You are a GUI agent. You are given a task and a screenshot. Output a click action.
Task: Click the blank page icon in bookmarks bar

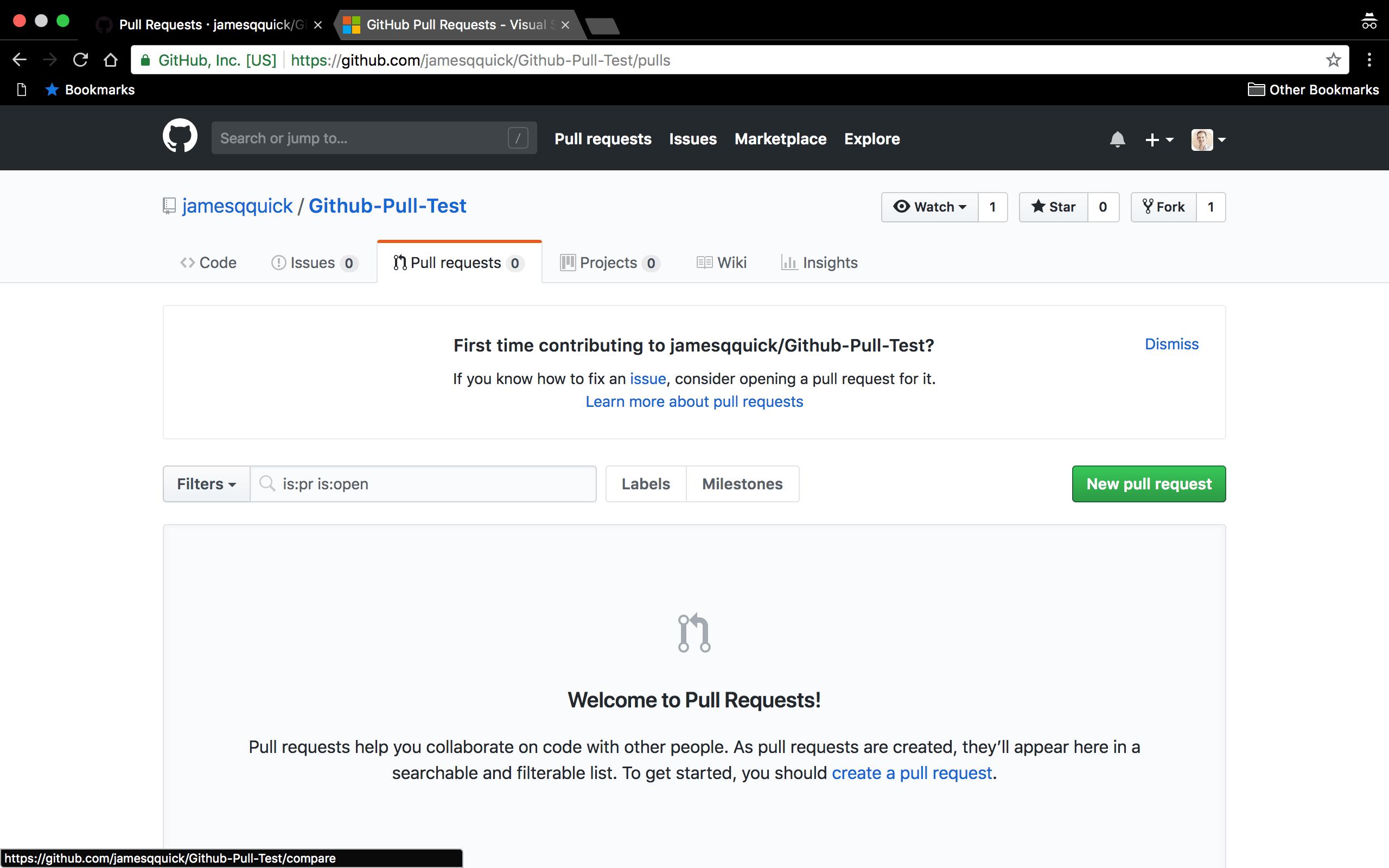click(x=22, y=90)
